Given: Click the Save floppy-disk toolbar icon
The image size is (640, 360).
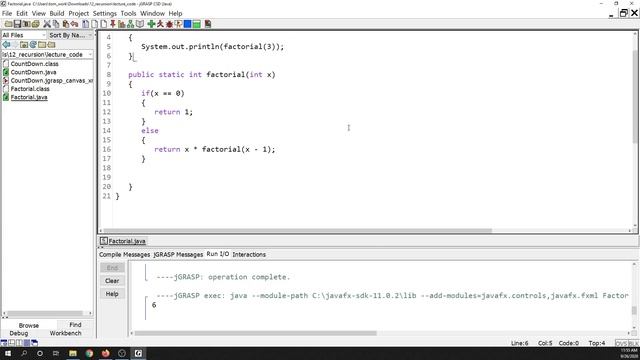Looking at the screenshot, I should (18, 24).
